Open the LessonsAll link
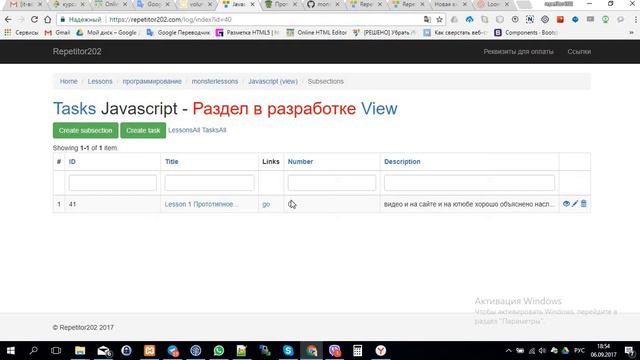The height and width of the screenshot is (360, 640). [x=184, y=130]
